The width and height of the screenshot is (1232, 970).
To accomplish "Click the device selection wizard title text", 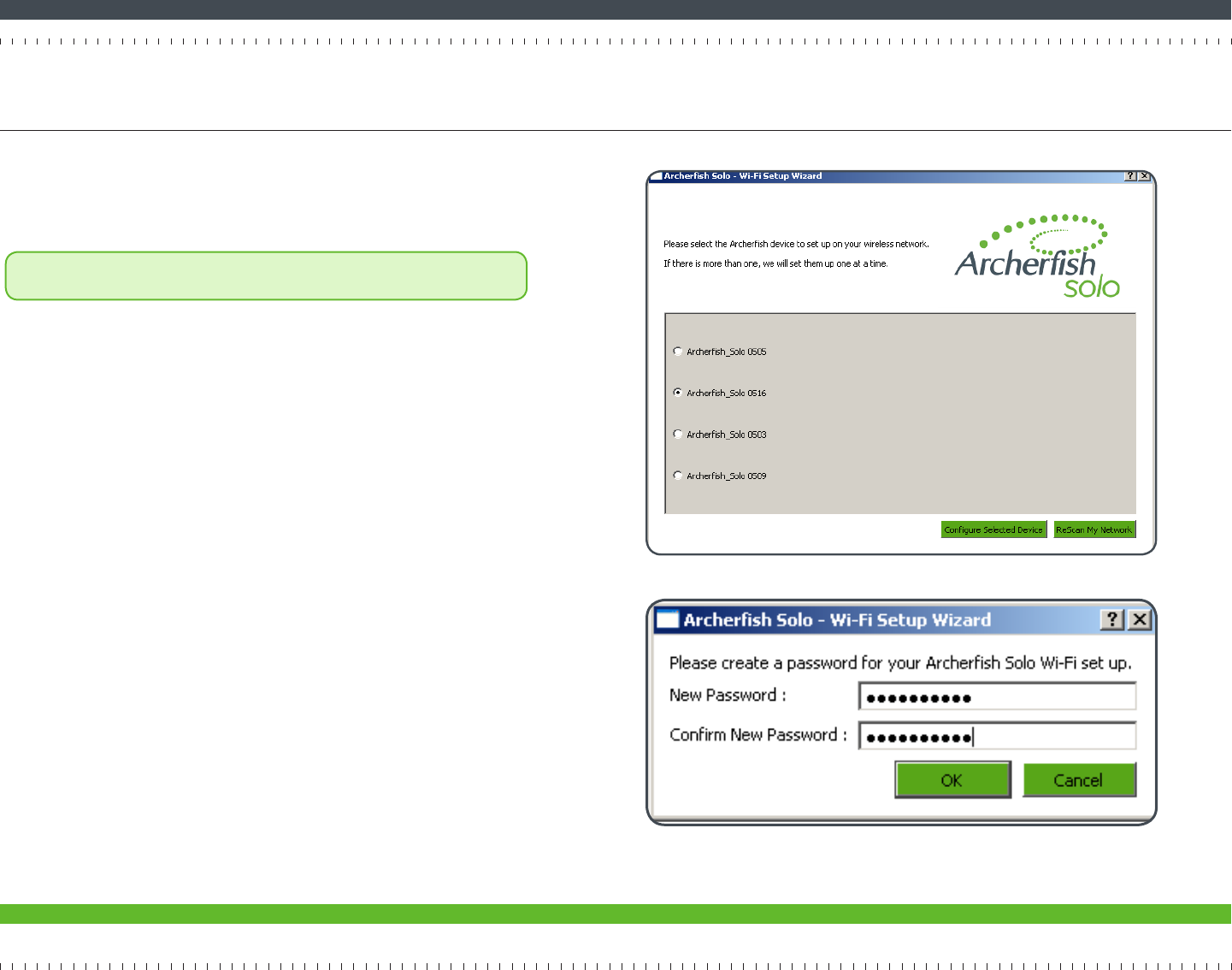I will click(743, 176).
